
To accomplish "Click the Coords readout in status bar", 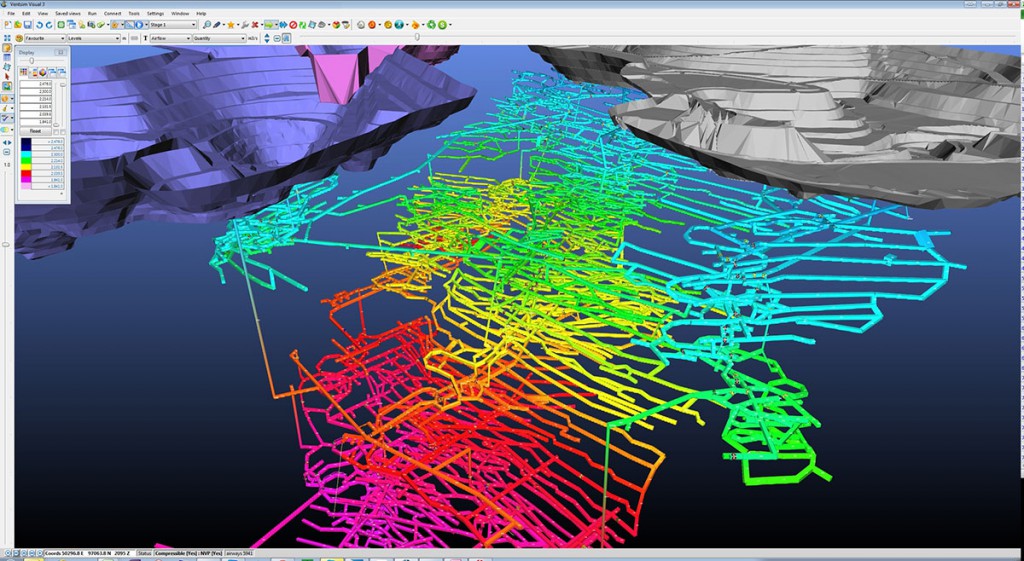I will pyautogui.click(x=89, y=553).
